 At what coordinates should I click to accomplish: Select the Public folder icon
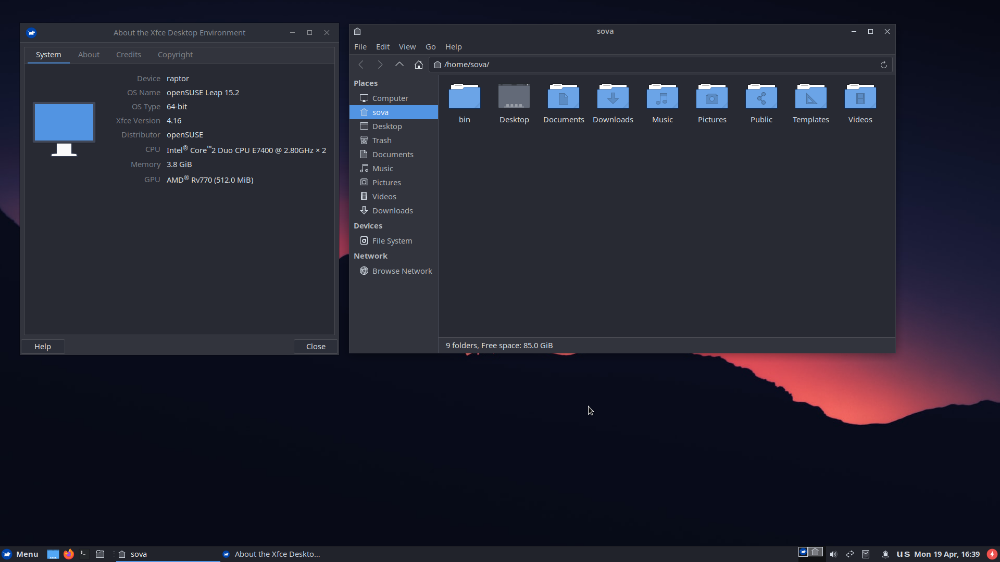761,96
